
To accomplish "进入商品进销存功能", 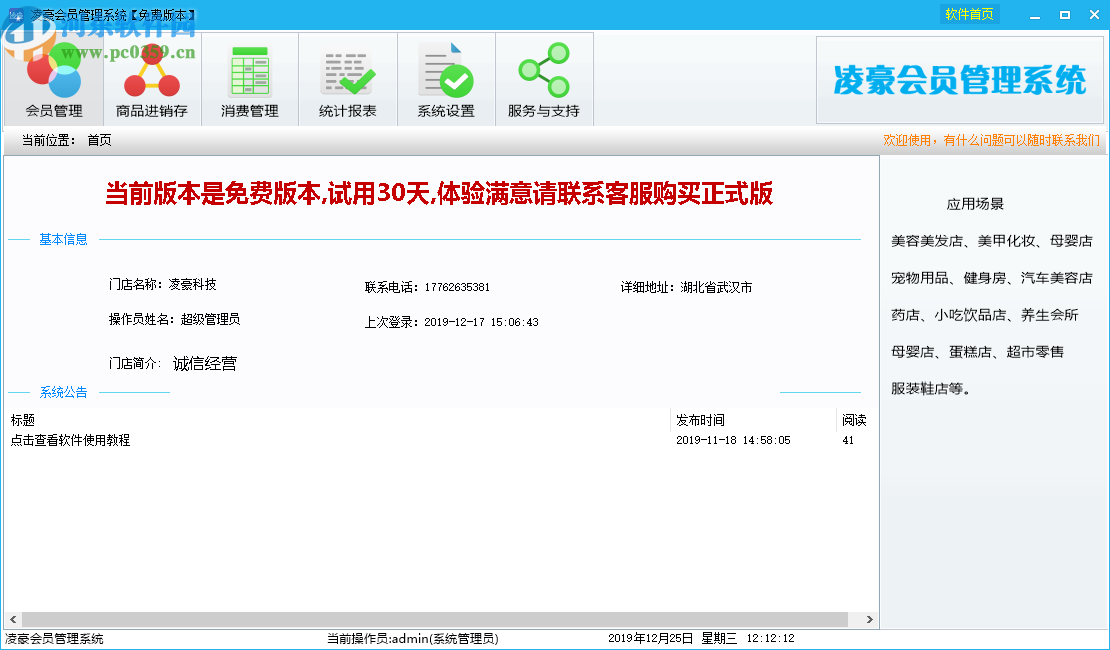I will [150, 78].
